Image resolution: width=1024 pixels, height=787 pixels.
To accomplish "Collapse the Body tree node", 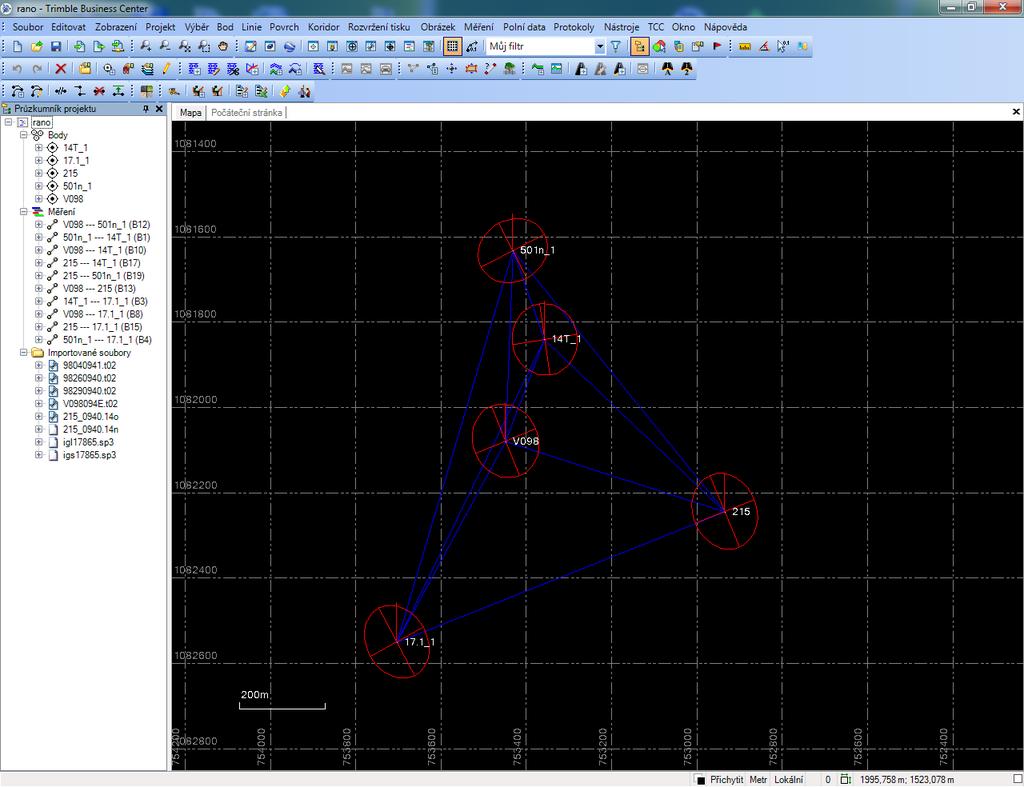I will [x=23, y=135].
